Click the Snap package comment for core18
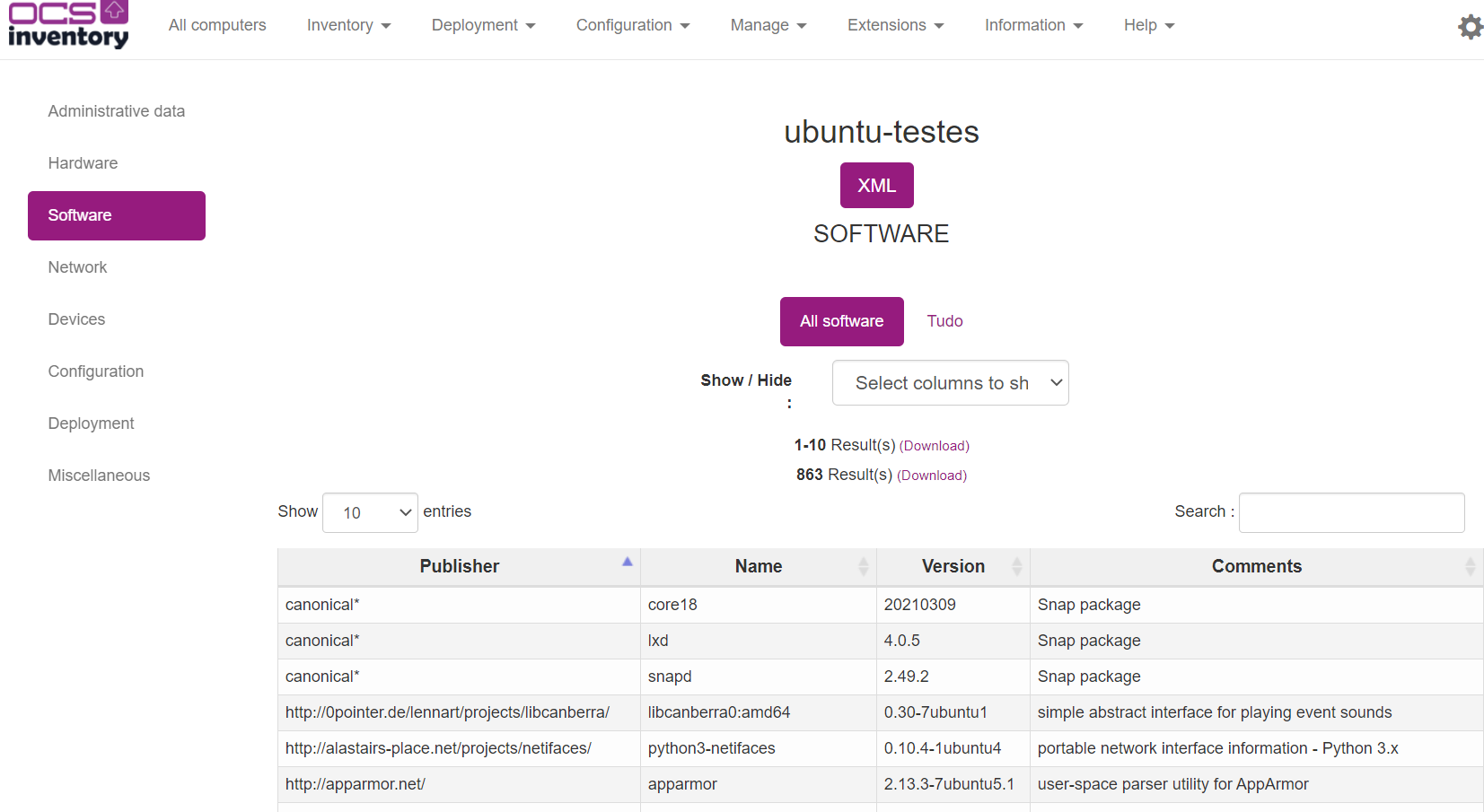 (x=1257, y=605)
